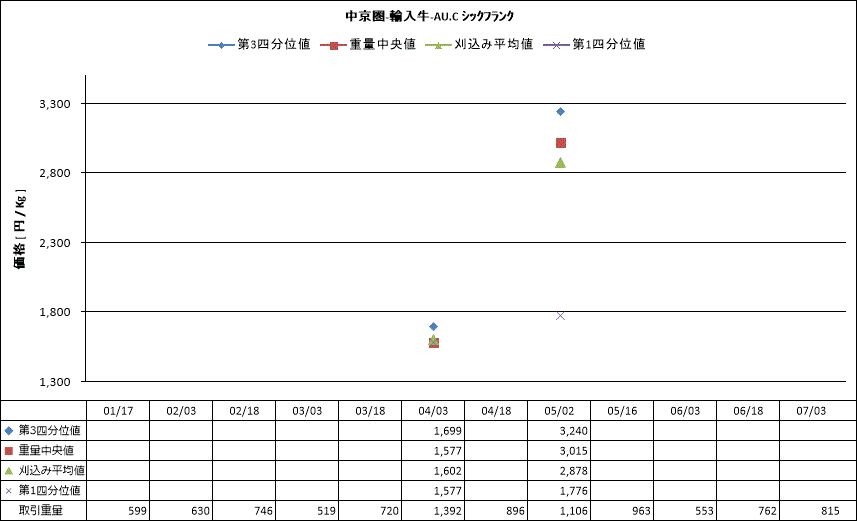The height and width of the screenshot is (521, 857).
Task: Click the blue diamond marker in the table's 第3四分位値 row
Action: pyautogui.click(x=8, y=431)
